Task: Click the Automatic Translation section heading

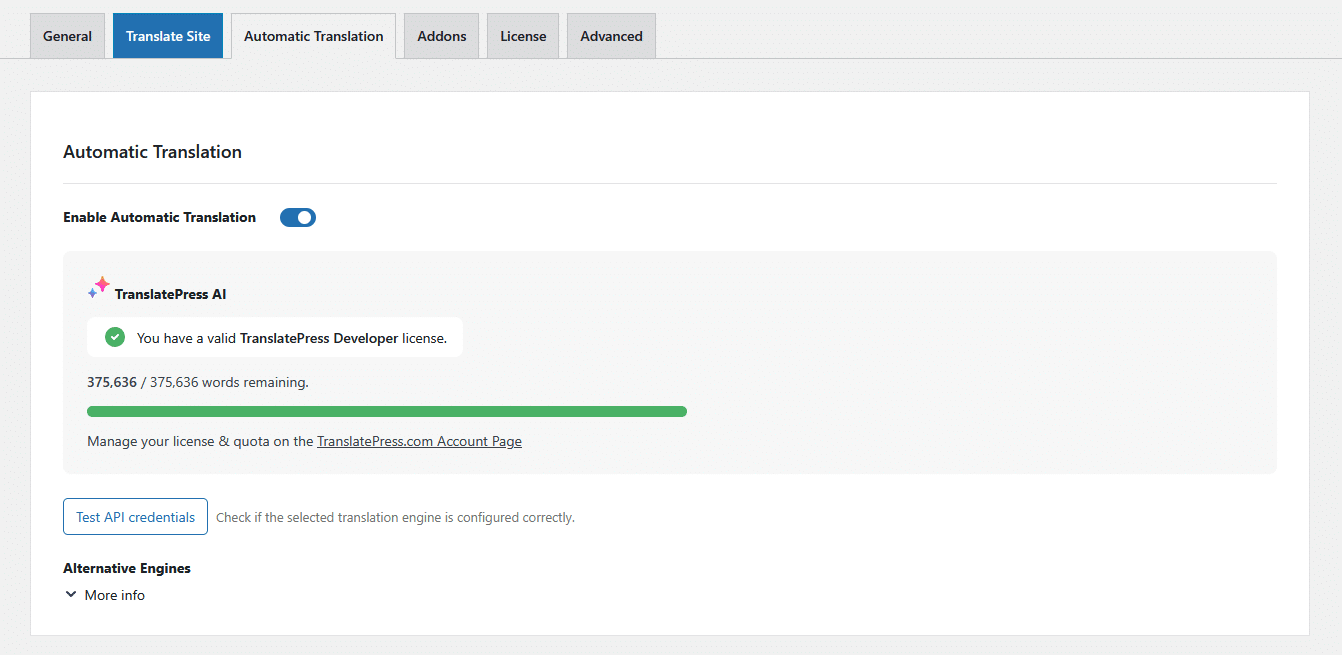Action: [152, 152]
